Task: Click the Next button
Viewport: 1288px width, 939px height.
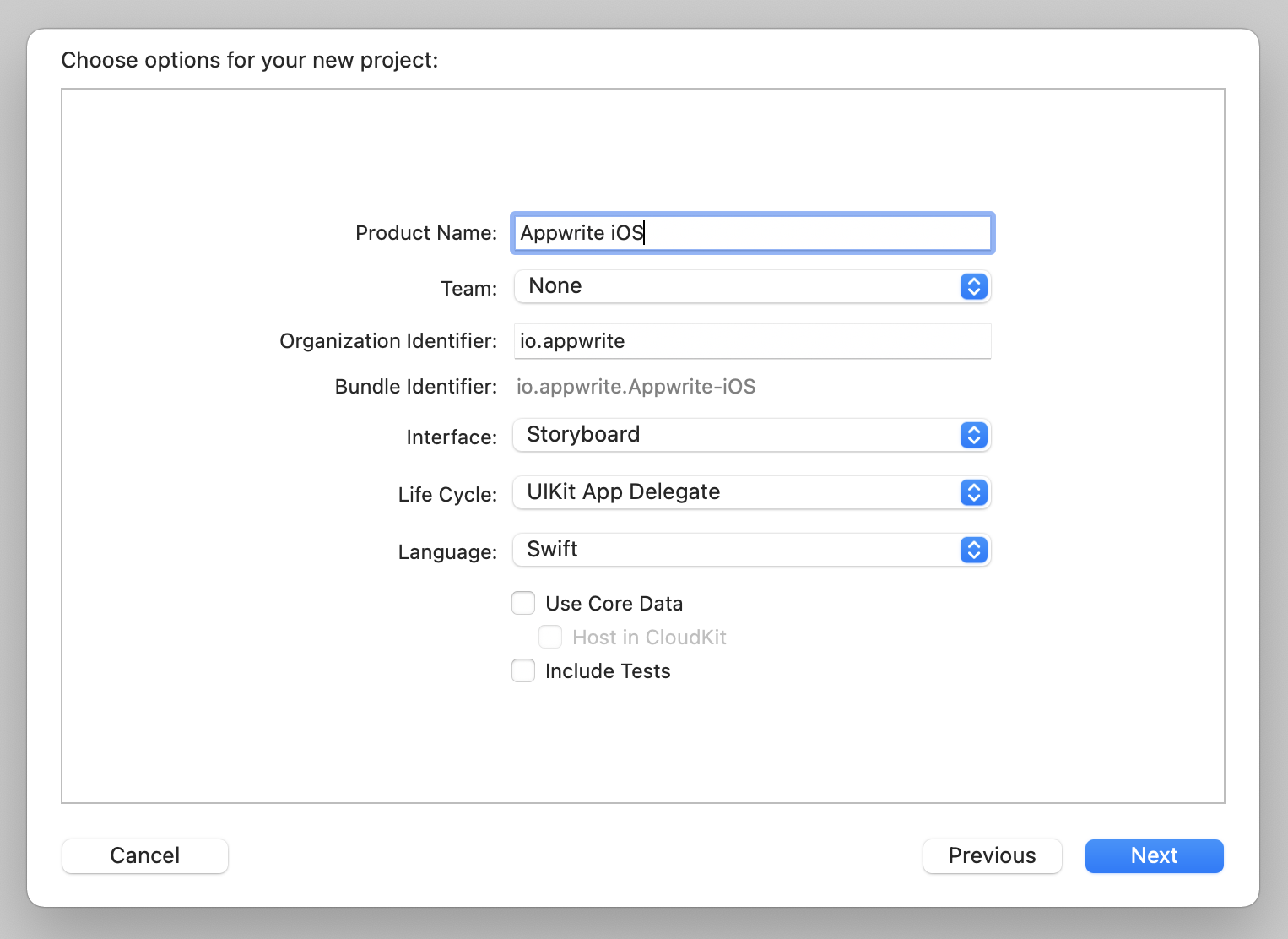Action: coord(1154,855)
